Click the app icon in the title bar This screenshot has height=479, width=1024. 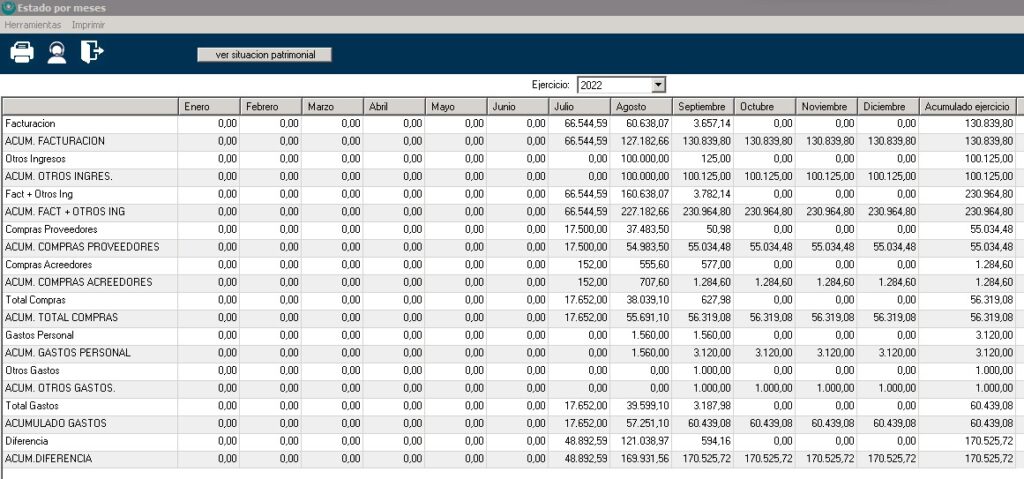coord(8,8)
